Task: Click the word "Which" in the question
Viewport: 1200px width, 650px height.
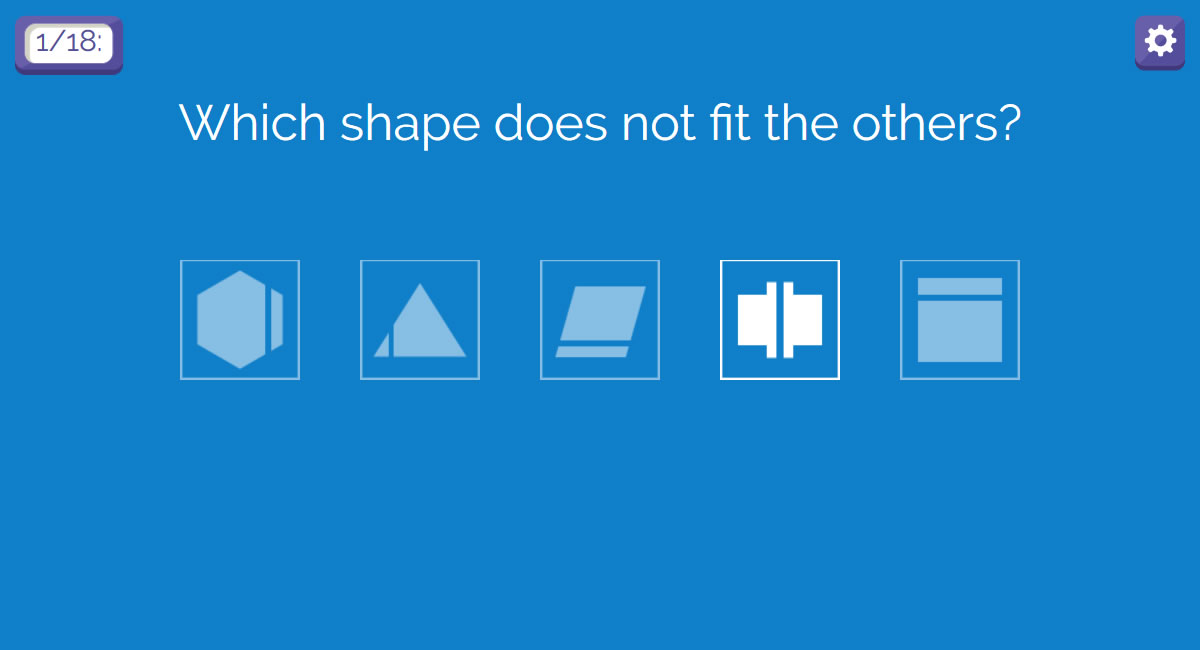Action: tap(253, 123)
